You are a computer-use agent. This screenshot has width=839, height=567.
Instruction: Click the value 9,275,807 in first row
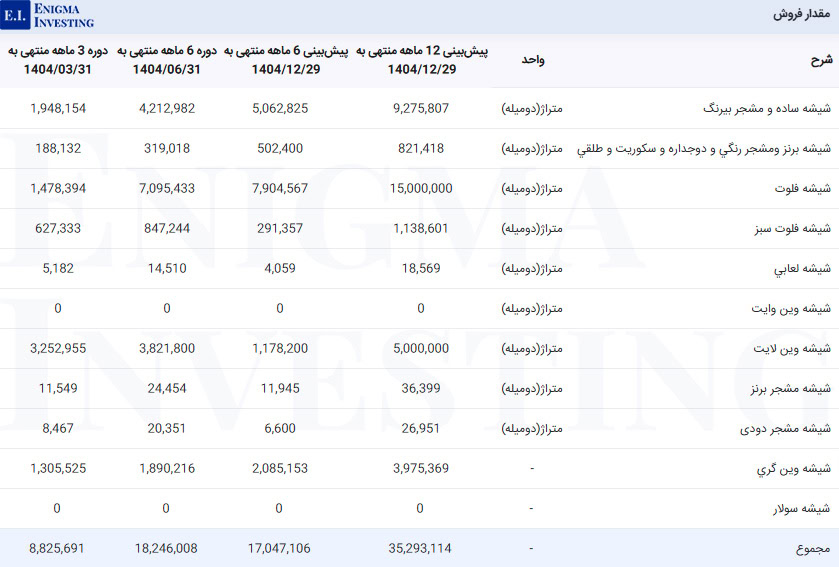point(423,108)
